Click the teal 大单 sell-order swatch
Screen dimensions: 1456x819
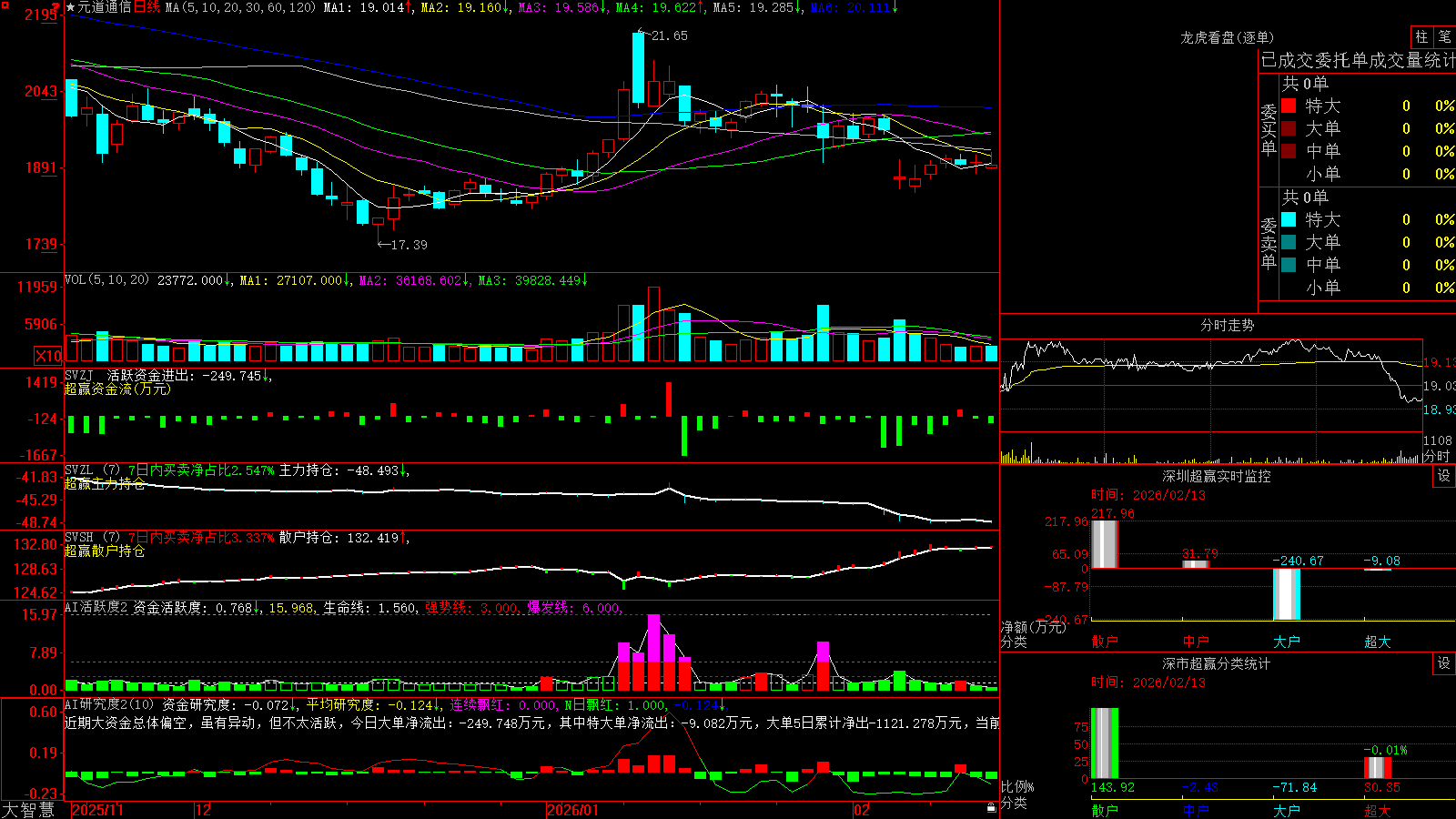click(1289, 242)
